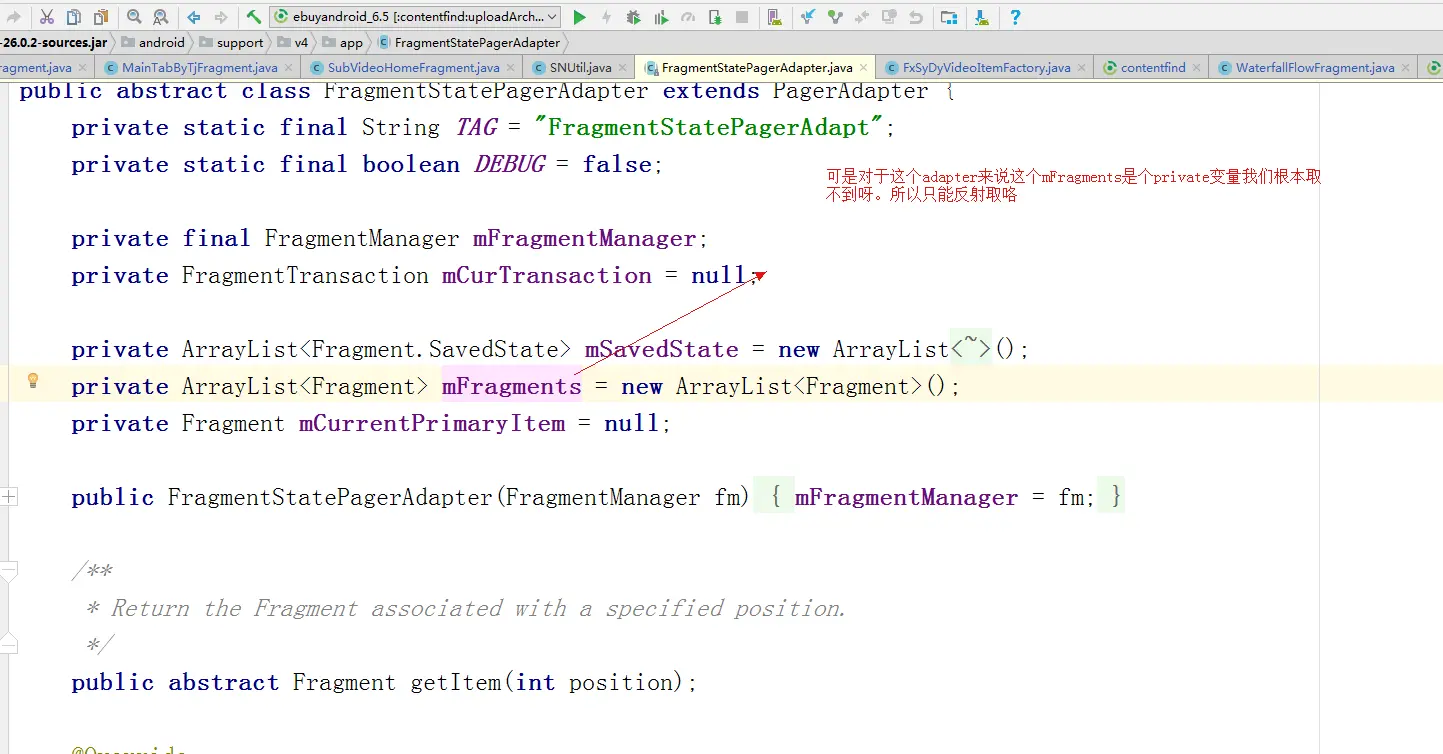The height and width of the screenshot is (754, 1443).
Task: Click the getItem method name
Action: pyautogui.click(x=456, y=682)
